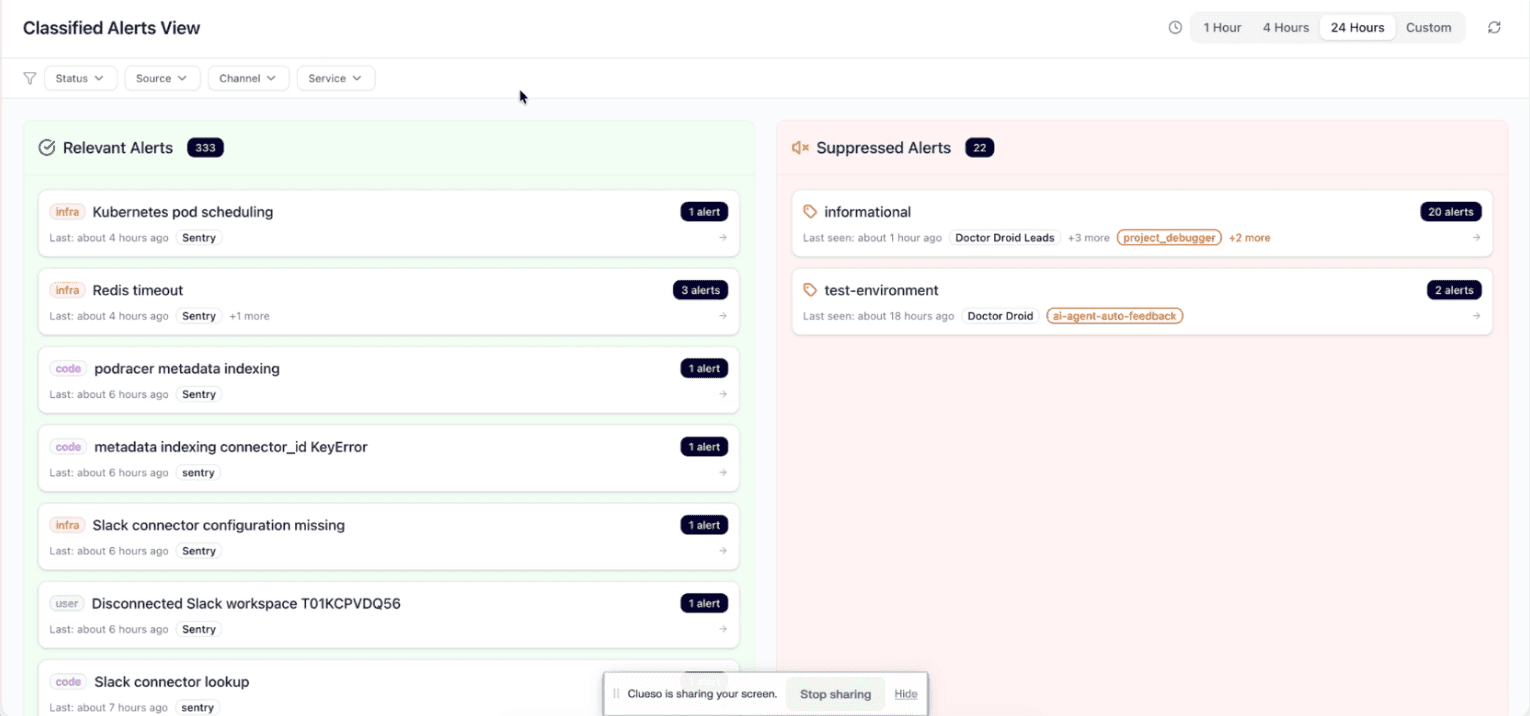The image size is (1530, 716).
Task: Click the Hide link in the sharing bar
Action: point(905,693)
